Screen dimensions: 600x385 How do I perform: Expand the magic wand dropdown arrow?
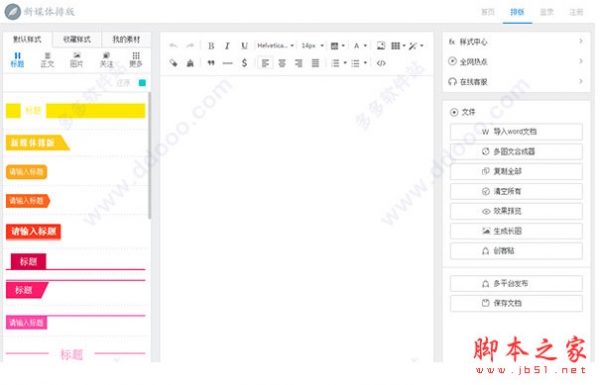click(422, 46)
